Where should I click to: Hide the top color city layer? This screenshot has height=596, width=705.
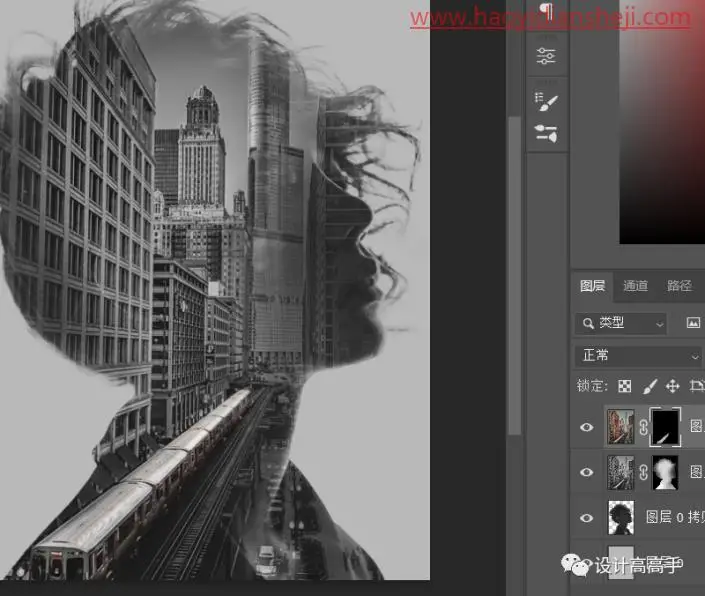586,427
